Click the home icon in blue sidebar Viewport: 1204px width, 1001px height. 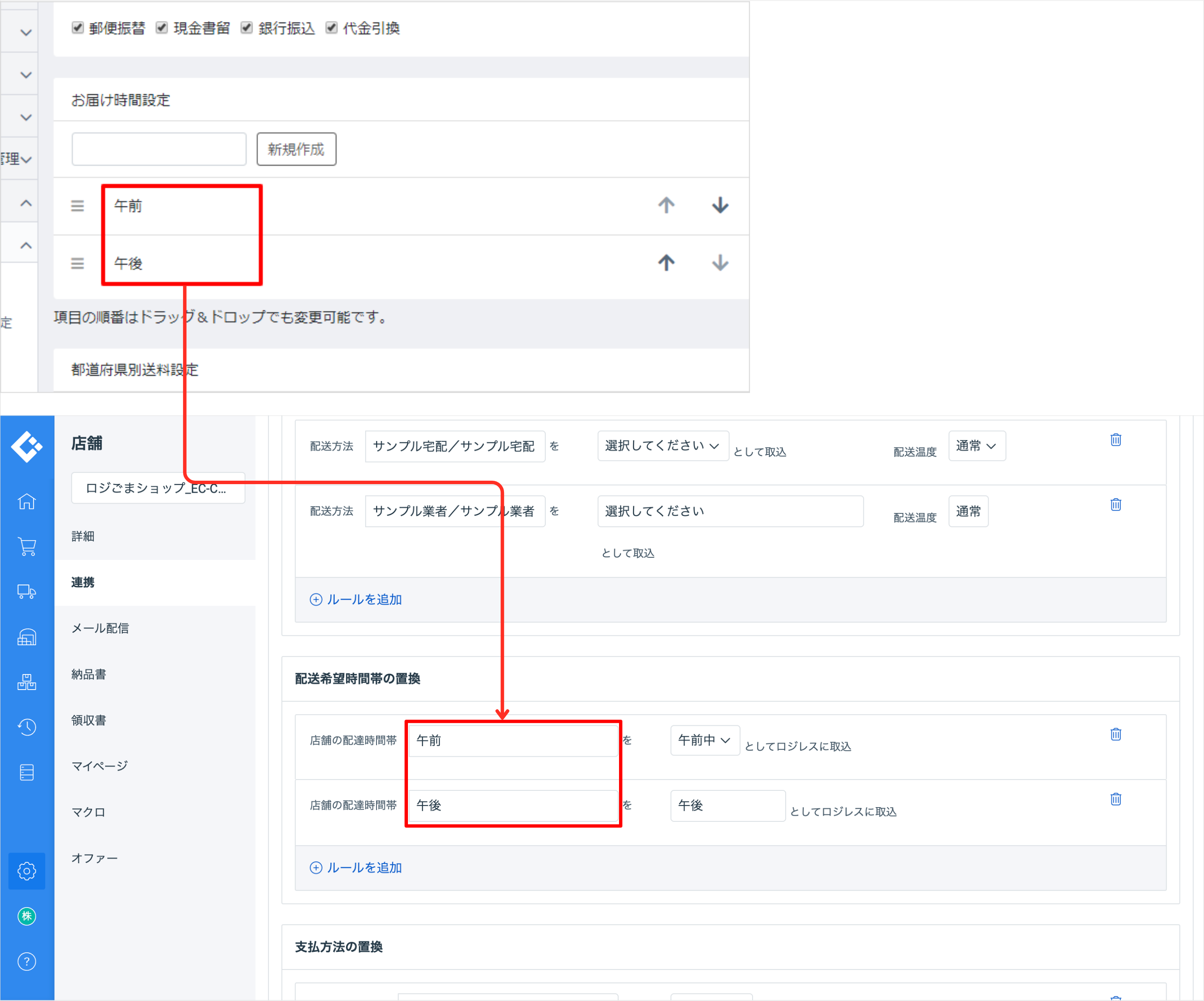pos(26,502)
